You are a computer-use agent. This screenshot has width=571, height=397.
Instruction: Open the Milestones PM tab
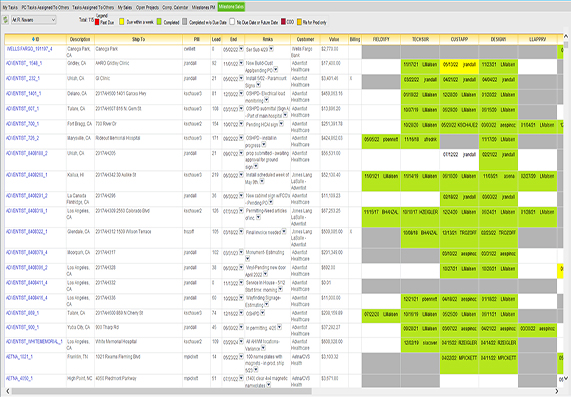[204, 7]
